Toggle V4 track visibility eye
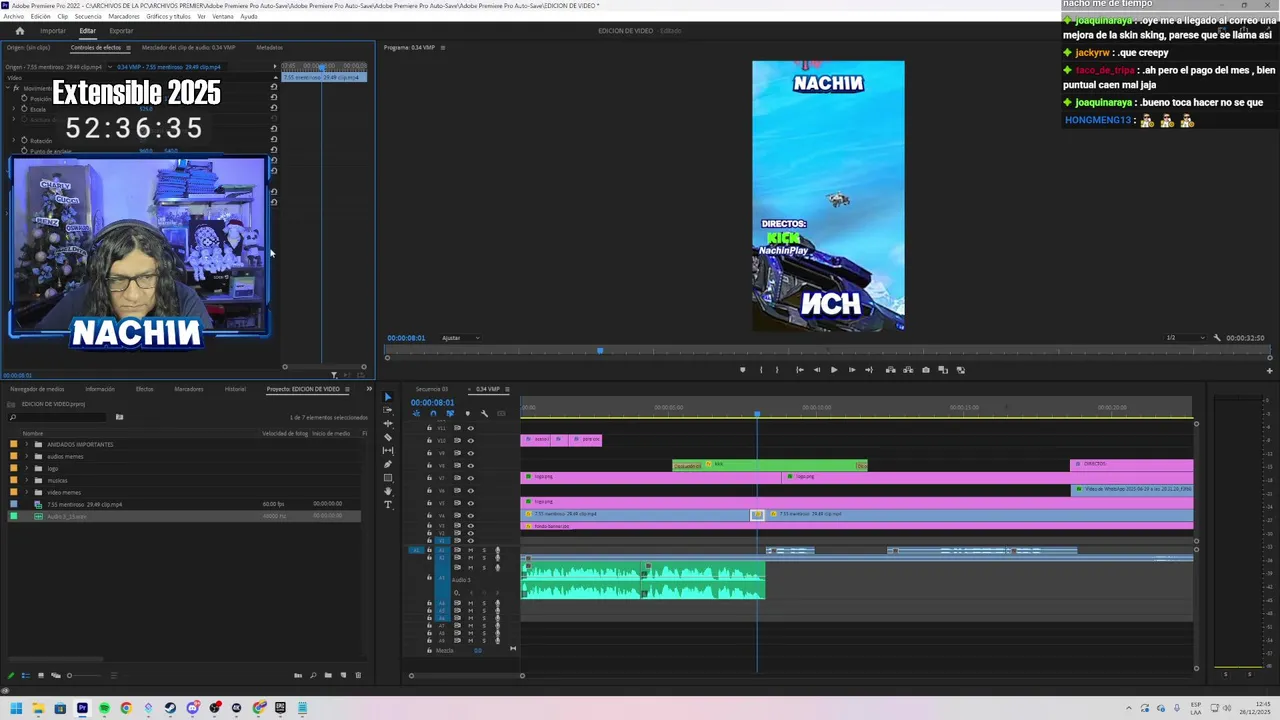 (x=470, y=515)
